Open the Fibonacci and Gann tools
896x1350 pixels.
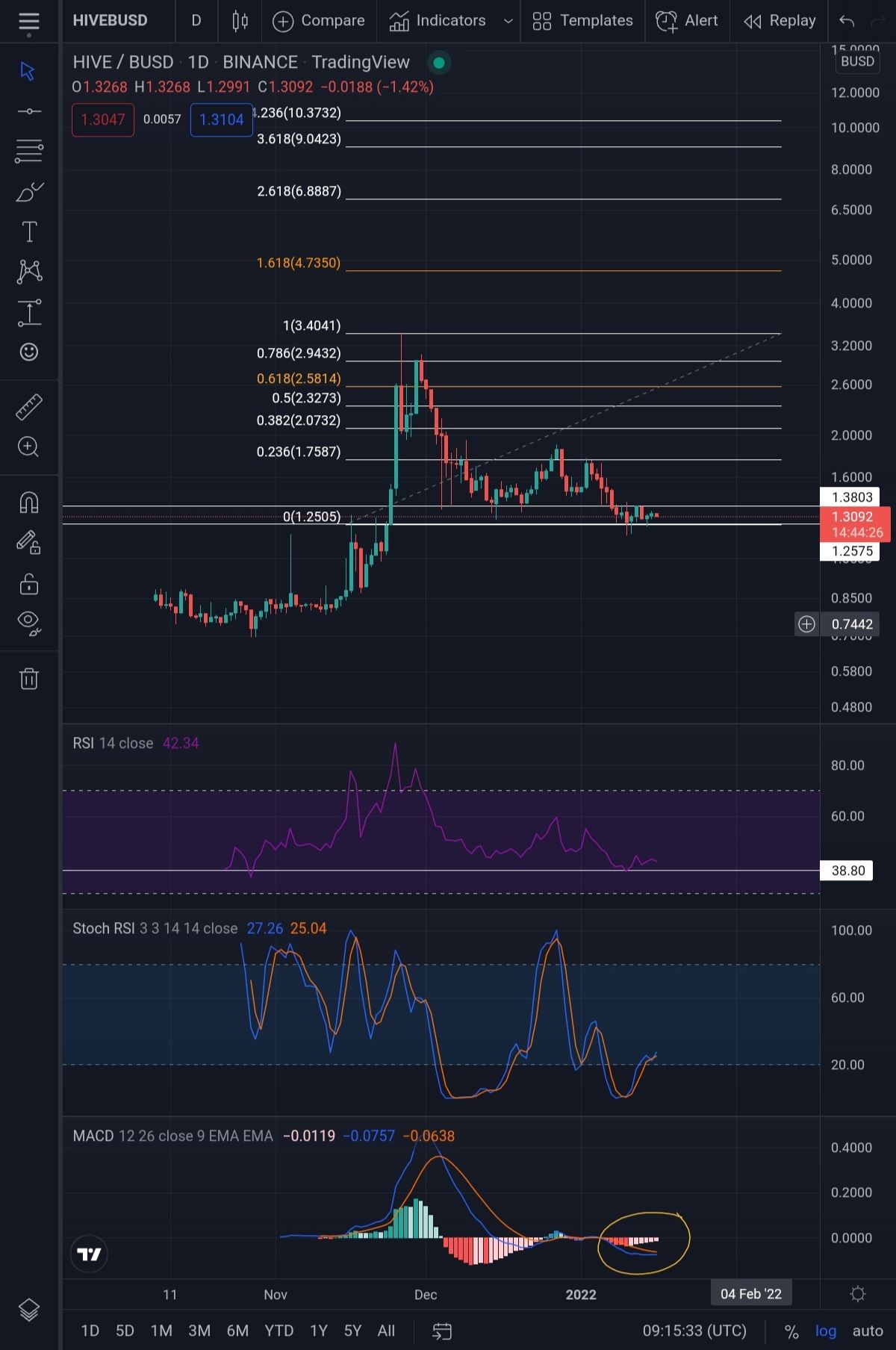tap(28, 152)
